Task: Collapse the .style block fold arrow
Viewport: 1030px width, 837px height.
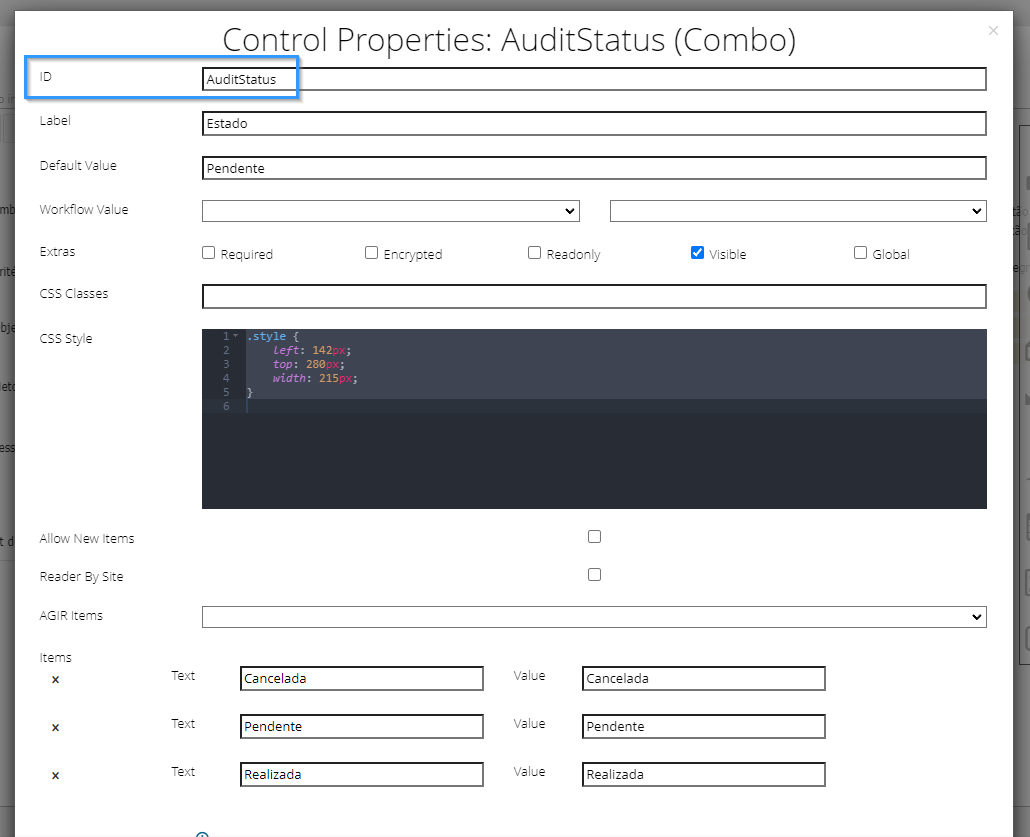Action: coord(236,336)
